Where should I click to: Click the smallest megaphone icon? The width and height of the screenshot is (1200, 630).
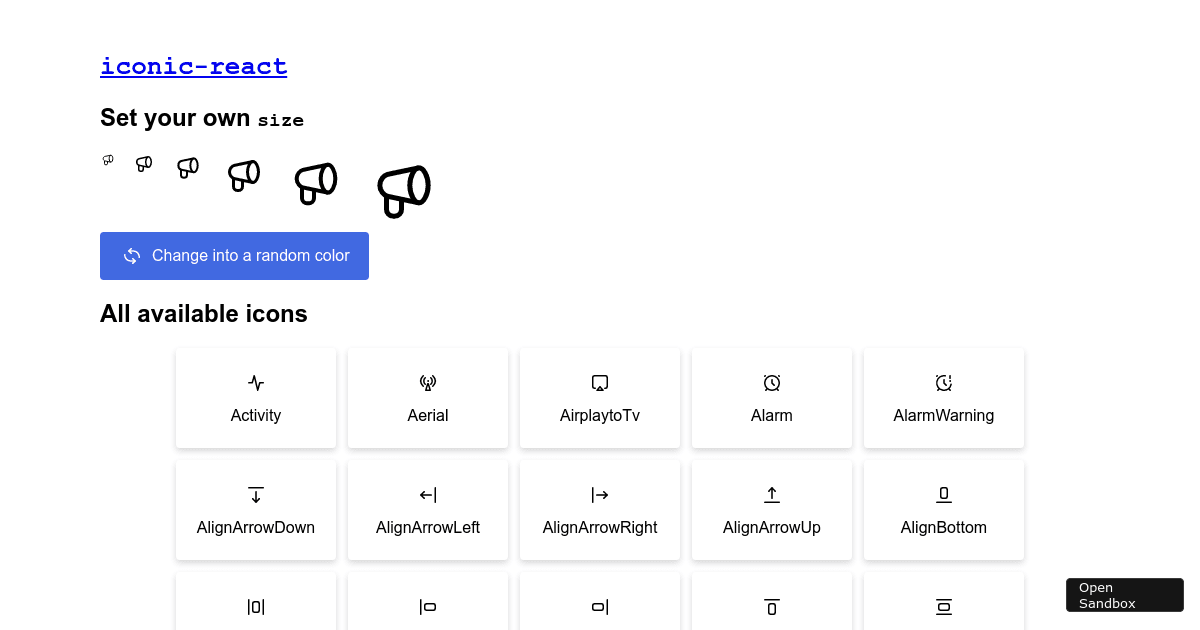pos(108,160)
